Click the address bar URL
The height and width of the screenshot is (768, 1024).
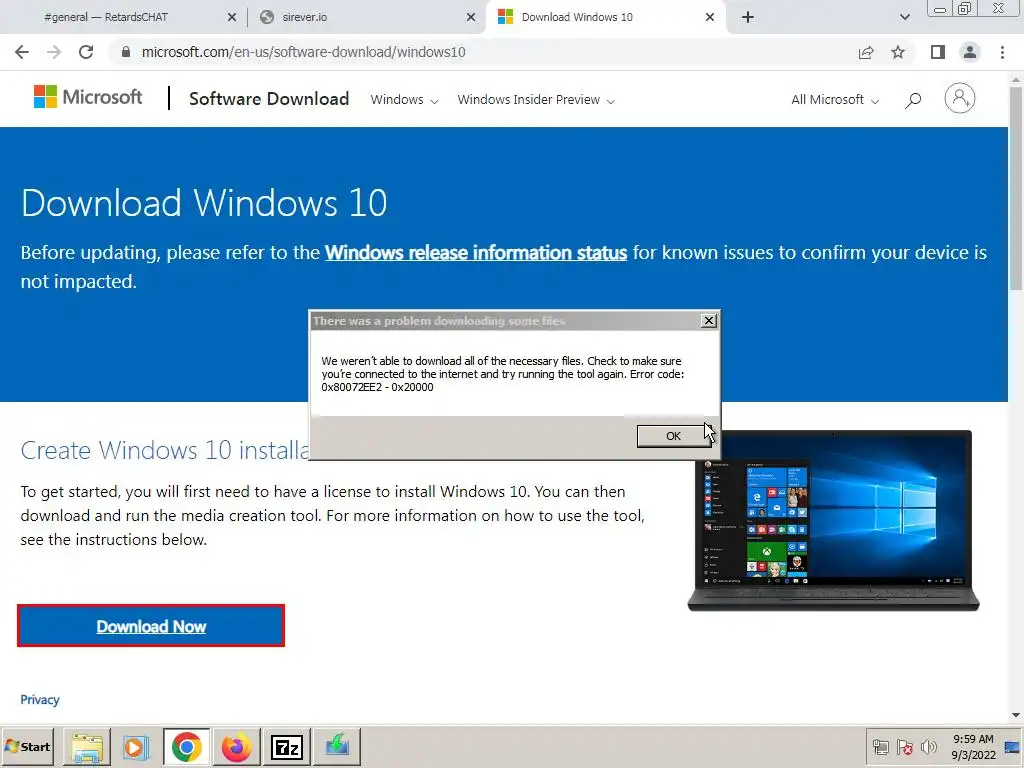[304, 52]
